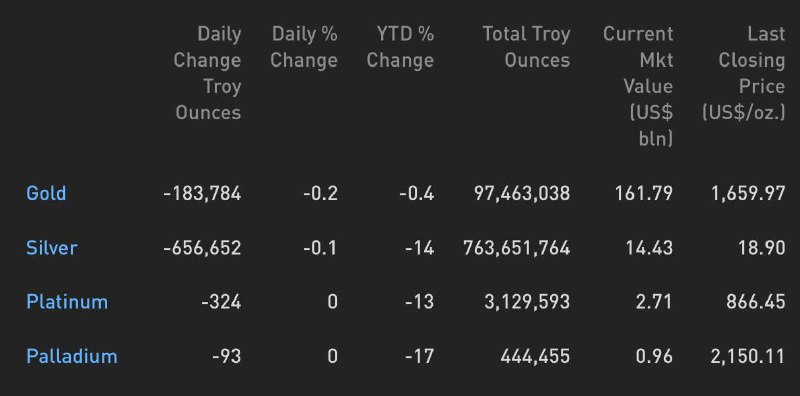Click the Current Mkt Value header
The image size is (800, 396).
[638, 86]
